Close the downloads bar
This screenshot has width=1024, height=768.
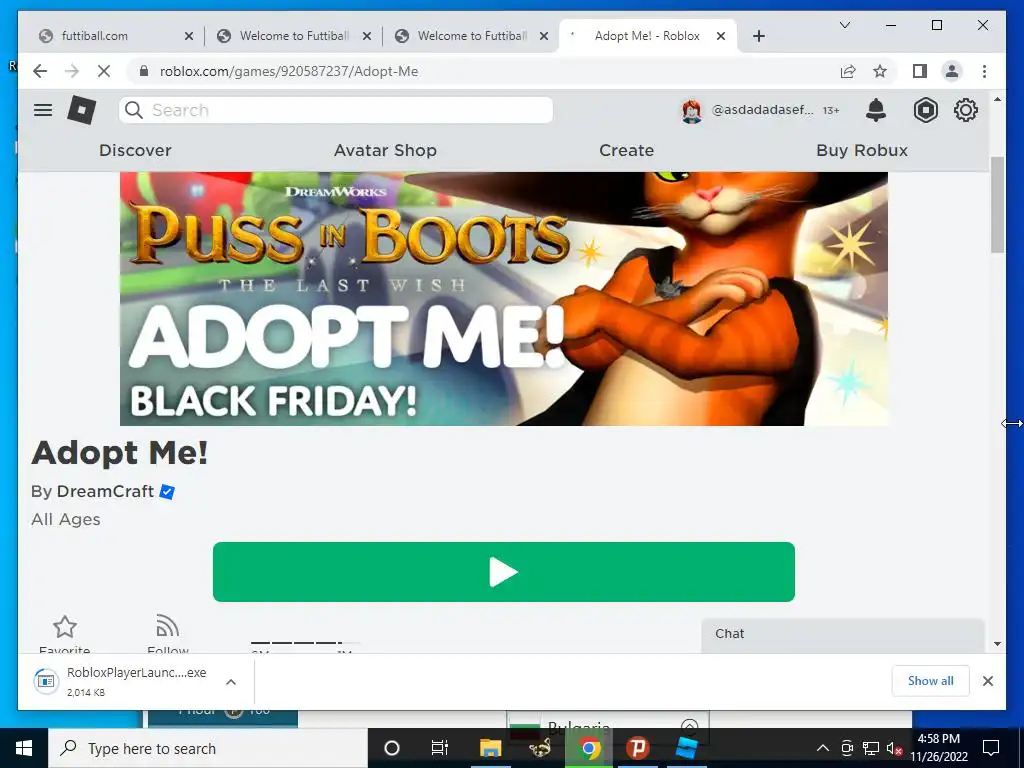click(x=988, y=681)
